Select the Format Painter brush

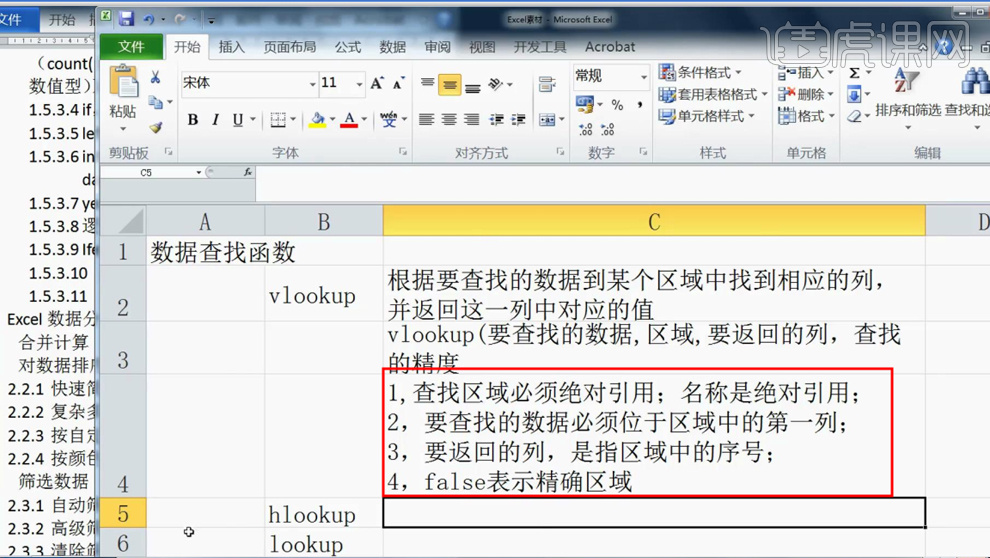click(155, 127)
